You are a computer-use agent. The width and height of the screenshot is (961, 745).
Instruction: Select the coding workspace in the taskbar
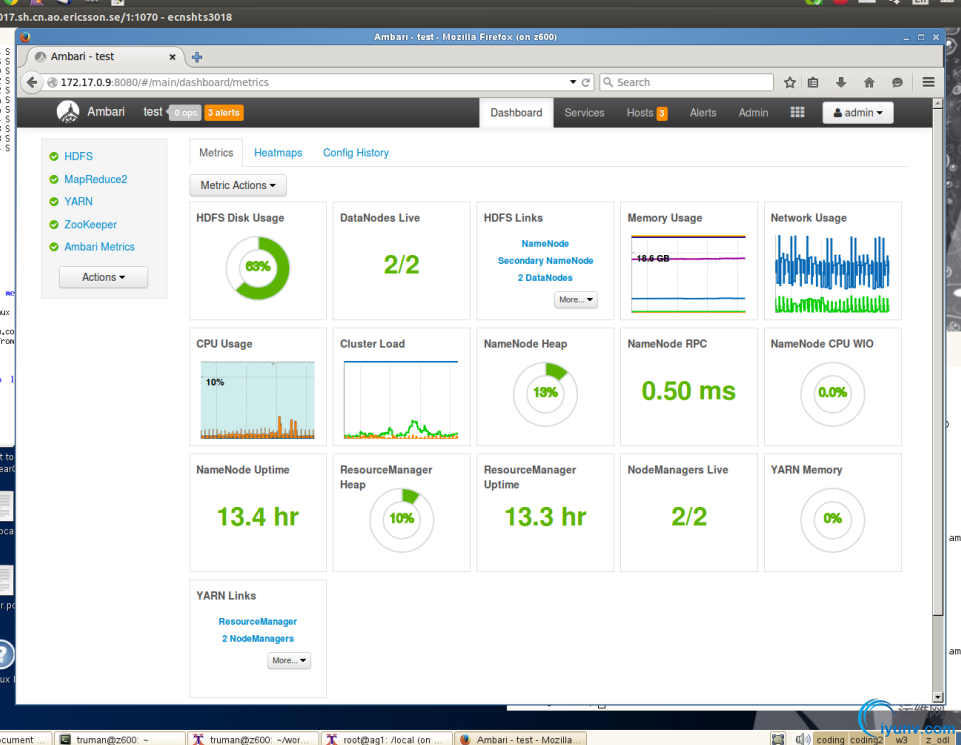point(830,739)
